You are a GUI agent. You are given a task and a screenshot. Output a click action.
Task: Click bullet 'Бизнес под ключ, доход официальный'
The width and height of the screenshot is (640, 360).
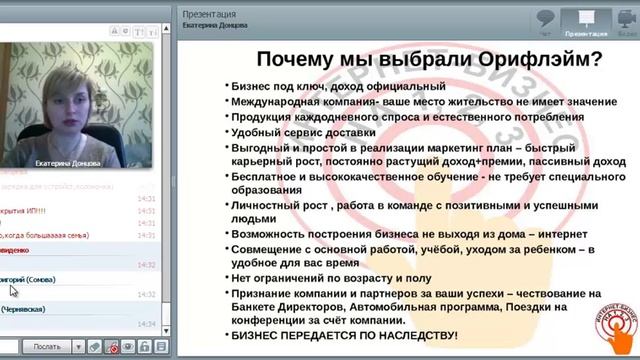tap(338, 87)
